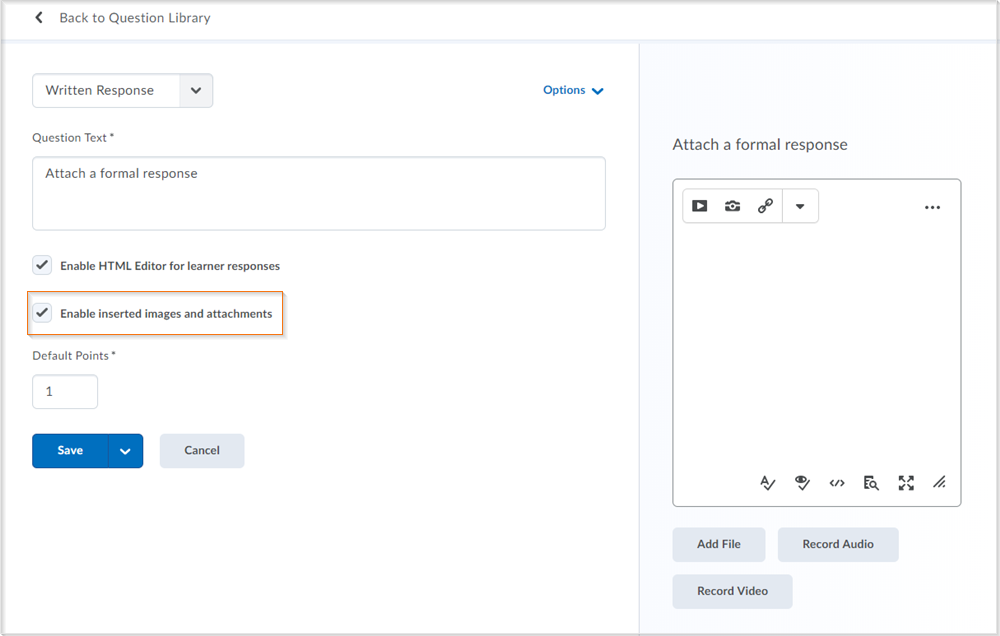Open the Insert Stuff media tool
The height and width of the screenshot is (636, 1000).
[700, 206]
